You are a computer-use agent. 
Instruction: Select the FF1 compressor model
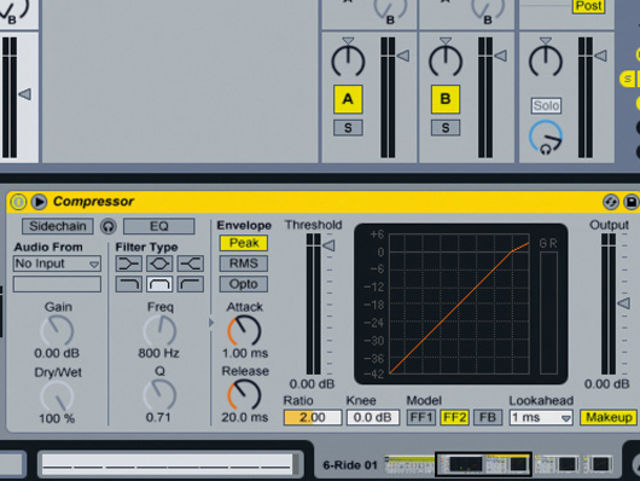point(421,418)
